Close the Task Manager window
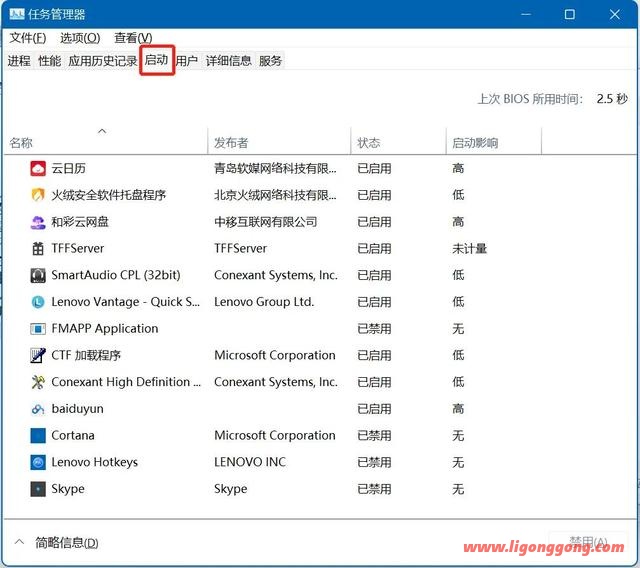 (x=615, y=14)
